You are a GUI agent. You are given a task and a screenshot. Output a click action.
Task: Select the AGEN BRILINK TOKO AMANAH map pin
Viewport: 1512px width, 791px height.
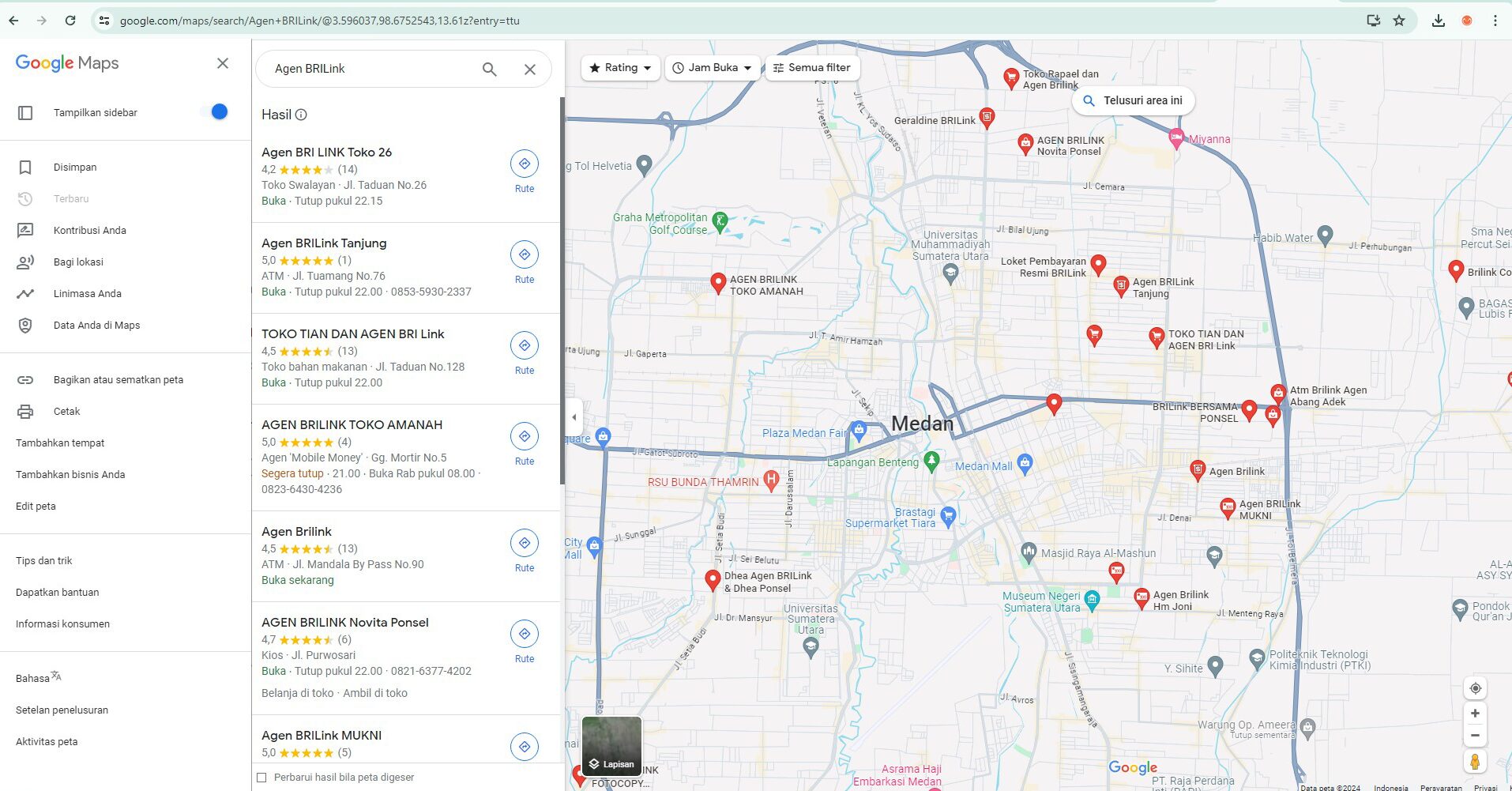(718, 283)
